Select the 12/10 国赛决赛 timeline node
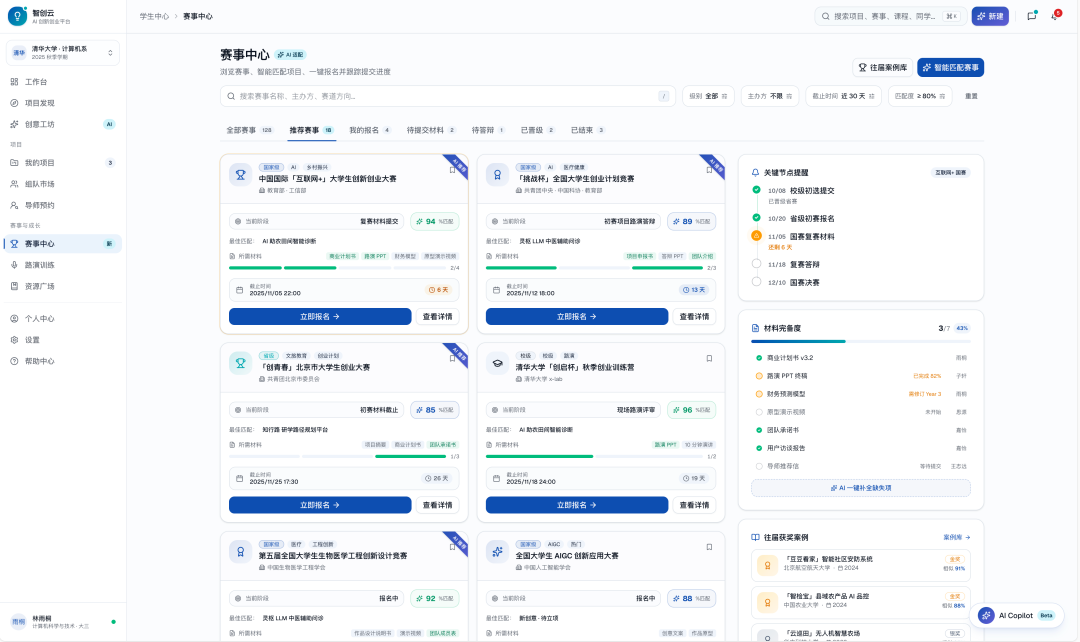The image size is (1080, 642). tap(756, 282)
